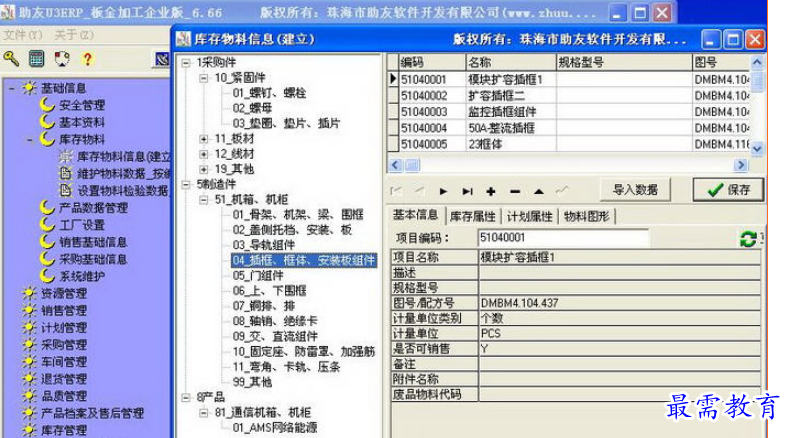Click green refresh icon beside 项目编码
The width and height of the screenshot is (788, 438).
click(x=748, y=239)
